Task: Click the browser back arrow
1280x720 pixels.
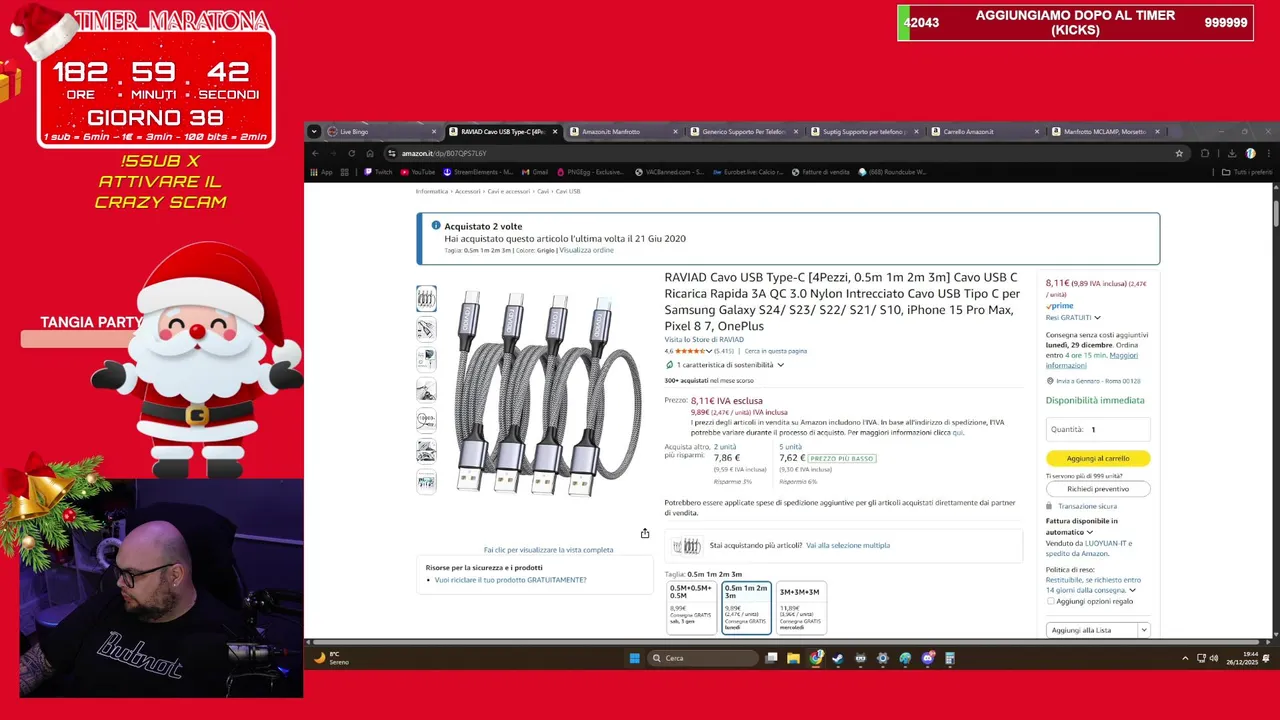Action: 315,153
